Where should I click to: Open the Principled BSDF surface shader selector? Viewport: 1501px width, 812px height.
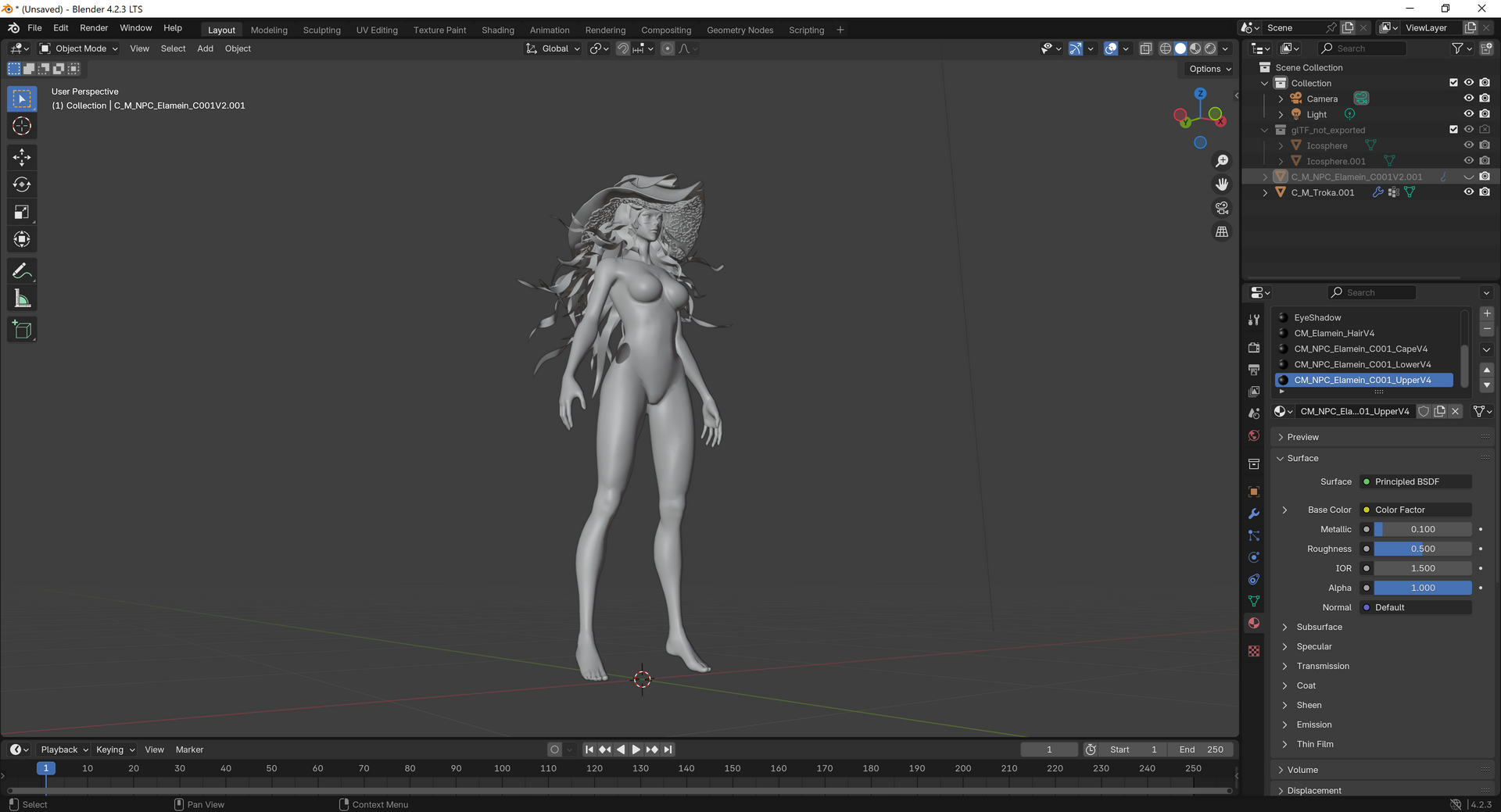1416,481
